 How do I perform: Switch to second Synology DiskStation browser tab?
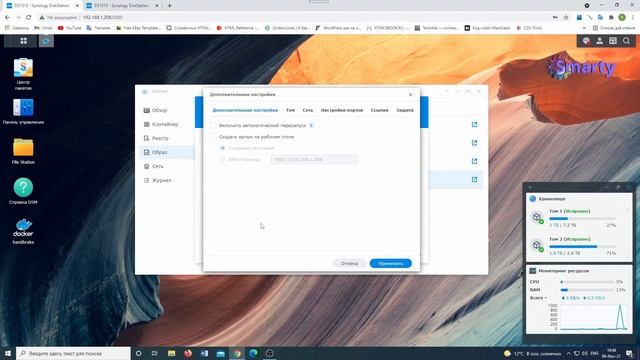click(122, 6)
